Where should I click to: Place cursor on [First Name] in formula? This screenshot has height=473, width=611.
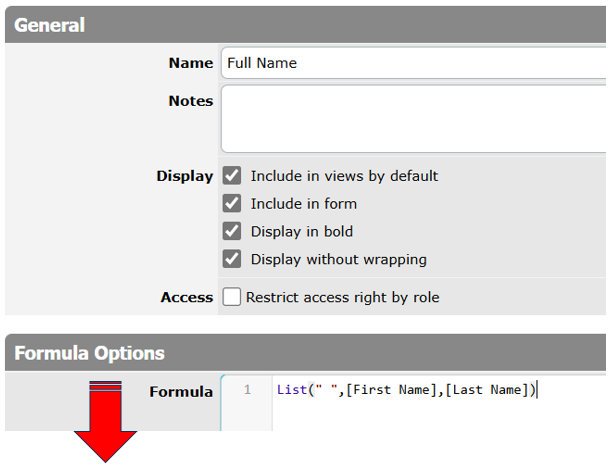tap(392, 390)
